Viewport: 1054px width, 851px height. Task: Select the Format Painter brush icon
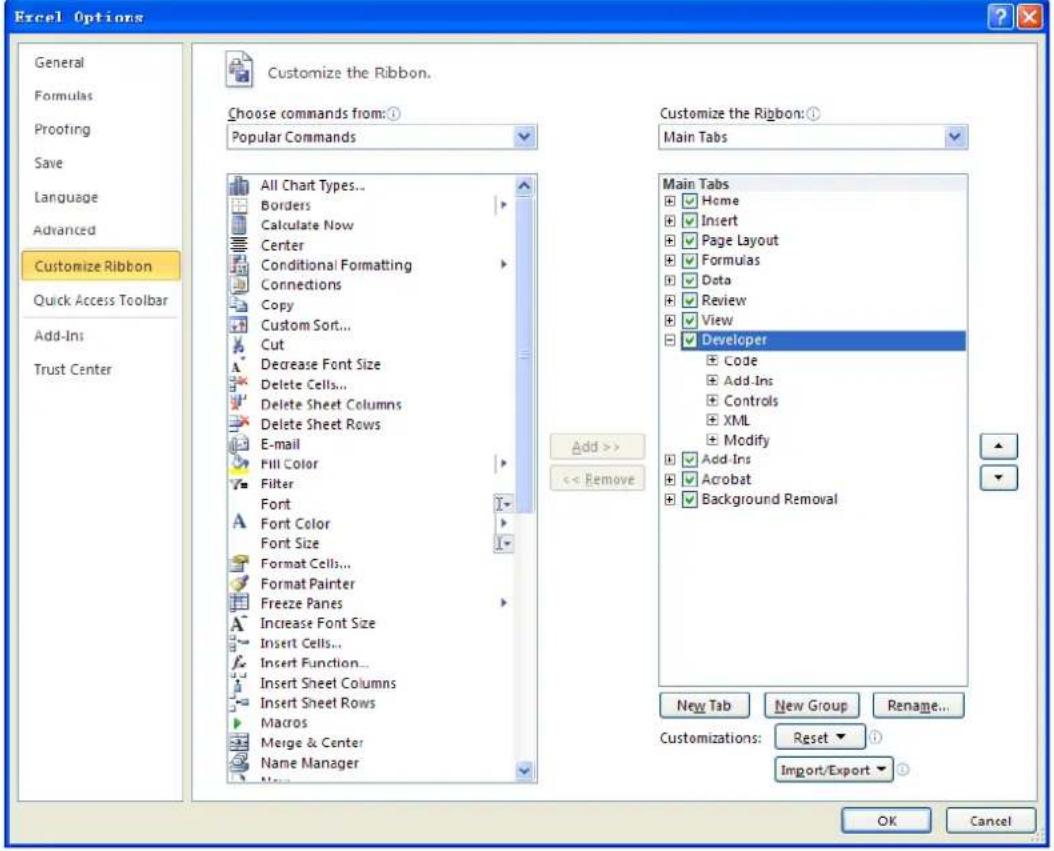239,583
